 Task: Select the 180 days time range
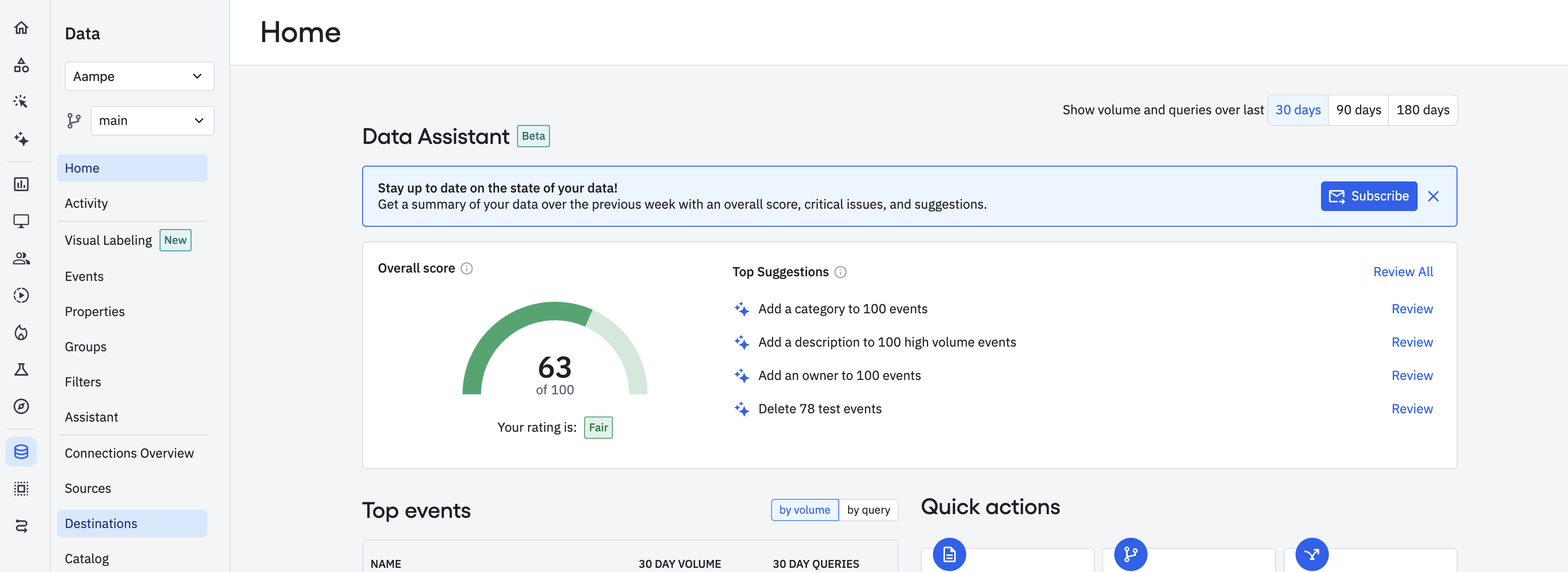1422,110
